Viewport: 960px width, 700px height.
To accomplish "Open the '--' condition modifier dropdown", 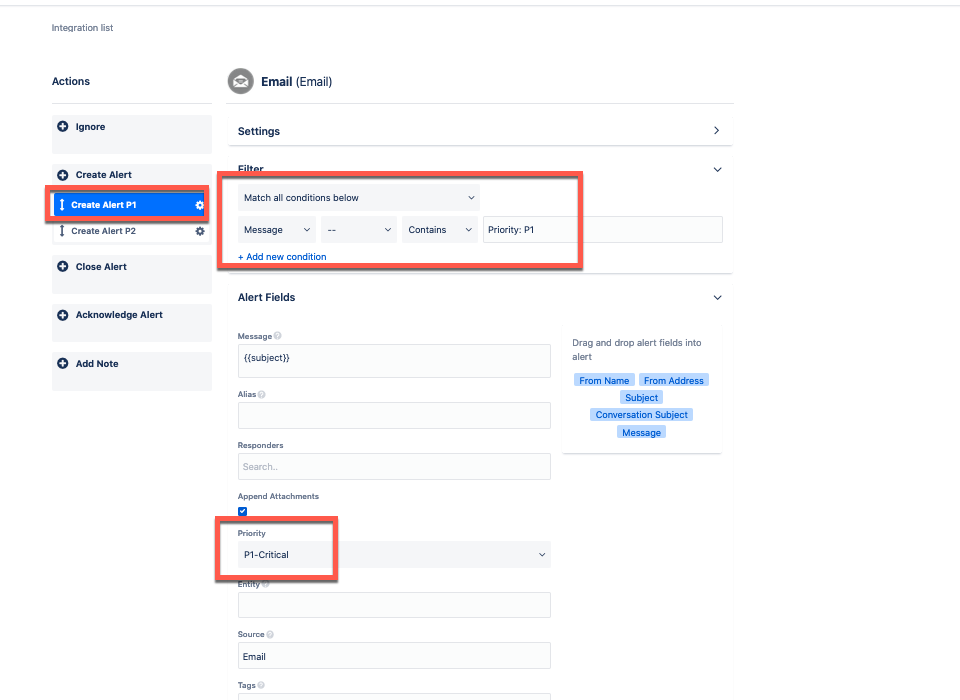I will (359, 230).
